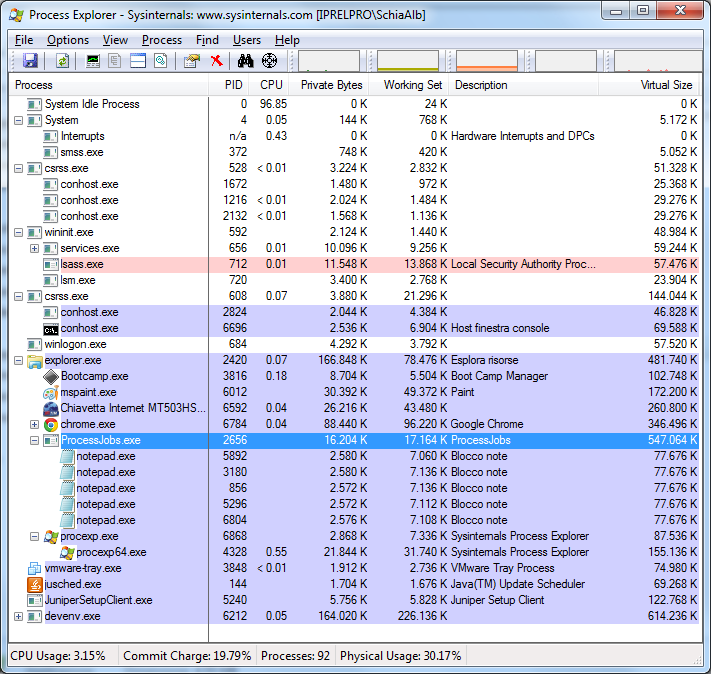Image resolution: width=711 pixels, height=674 pixels.
Task: Click the Chiavetta Internet process icon
Action: tap(51, 408)
